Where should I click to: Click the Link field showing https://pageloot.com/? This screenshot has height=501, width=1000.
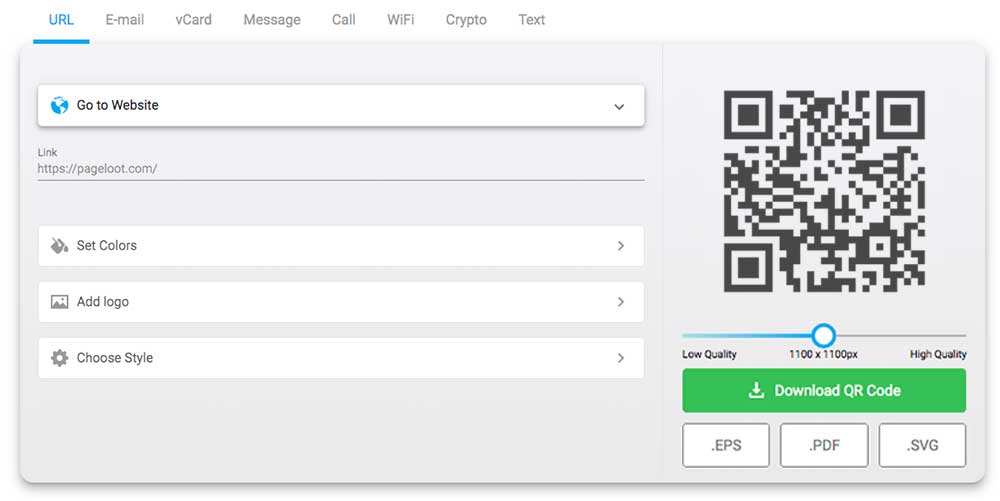point(341,169)
